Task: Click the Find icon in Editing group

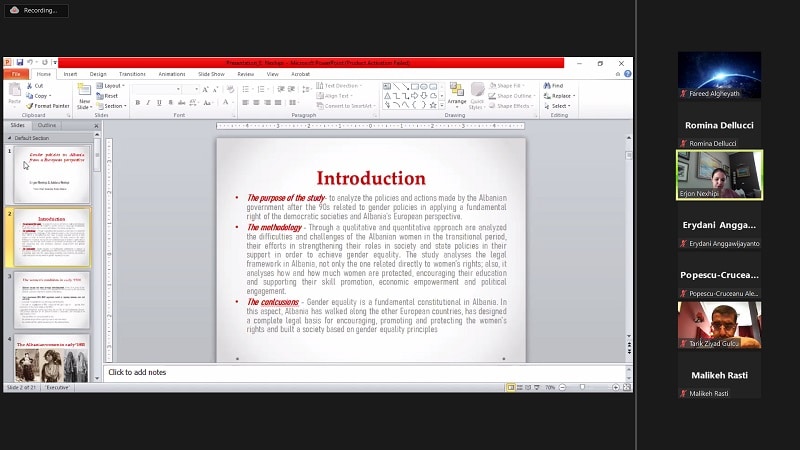Action: coord(553,86)
